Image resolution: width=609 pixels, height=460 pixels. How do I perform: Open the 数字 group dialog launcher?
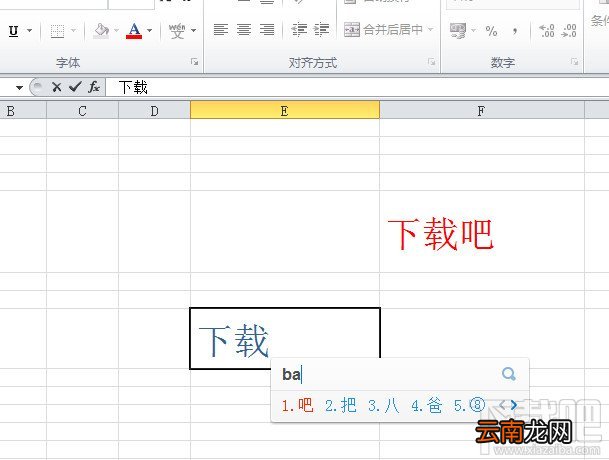[x=574, y=62]
